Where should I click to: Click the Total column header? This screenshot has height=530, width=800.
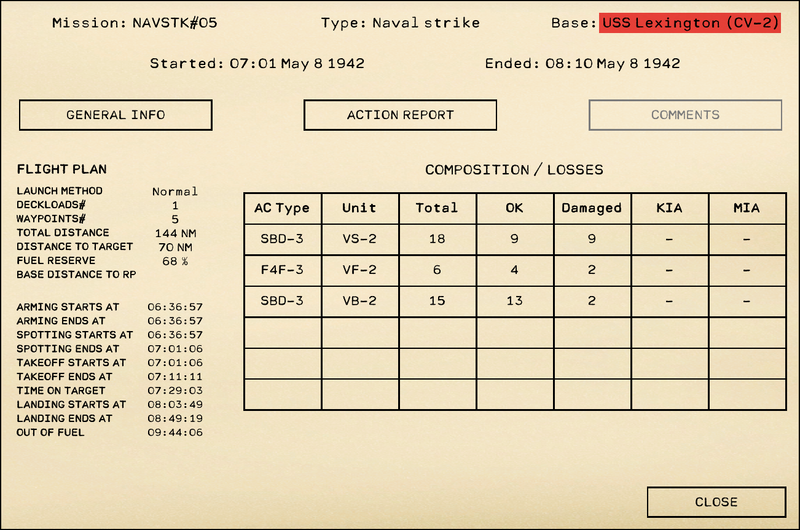[437, 208]
